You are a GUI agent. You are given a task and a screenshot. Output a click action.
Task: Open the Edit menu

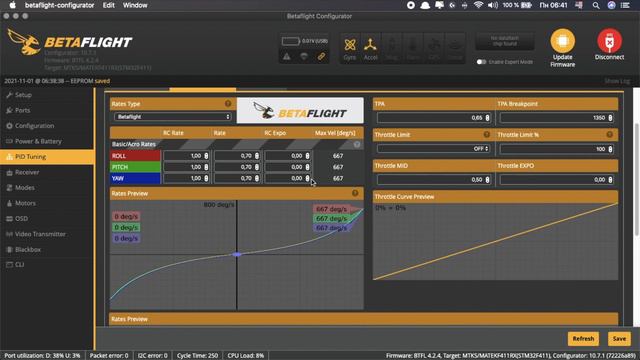pos(109,5)
